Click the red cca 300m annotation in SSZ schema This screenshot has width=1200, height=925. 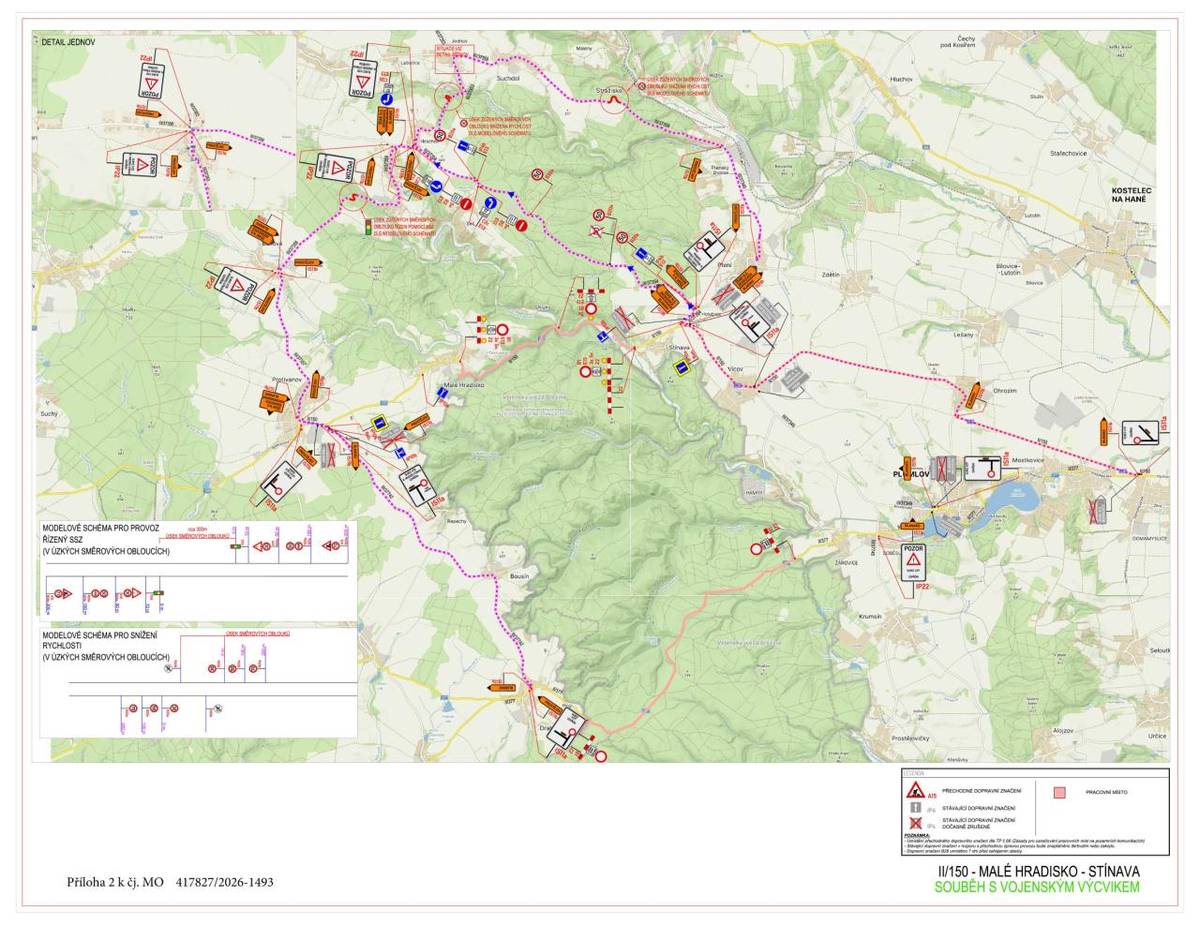(199, 527)
